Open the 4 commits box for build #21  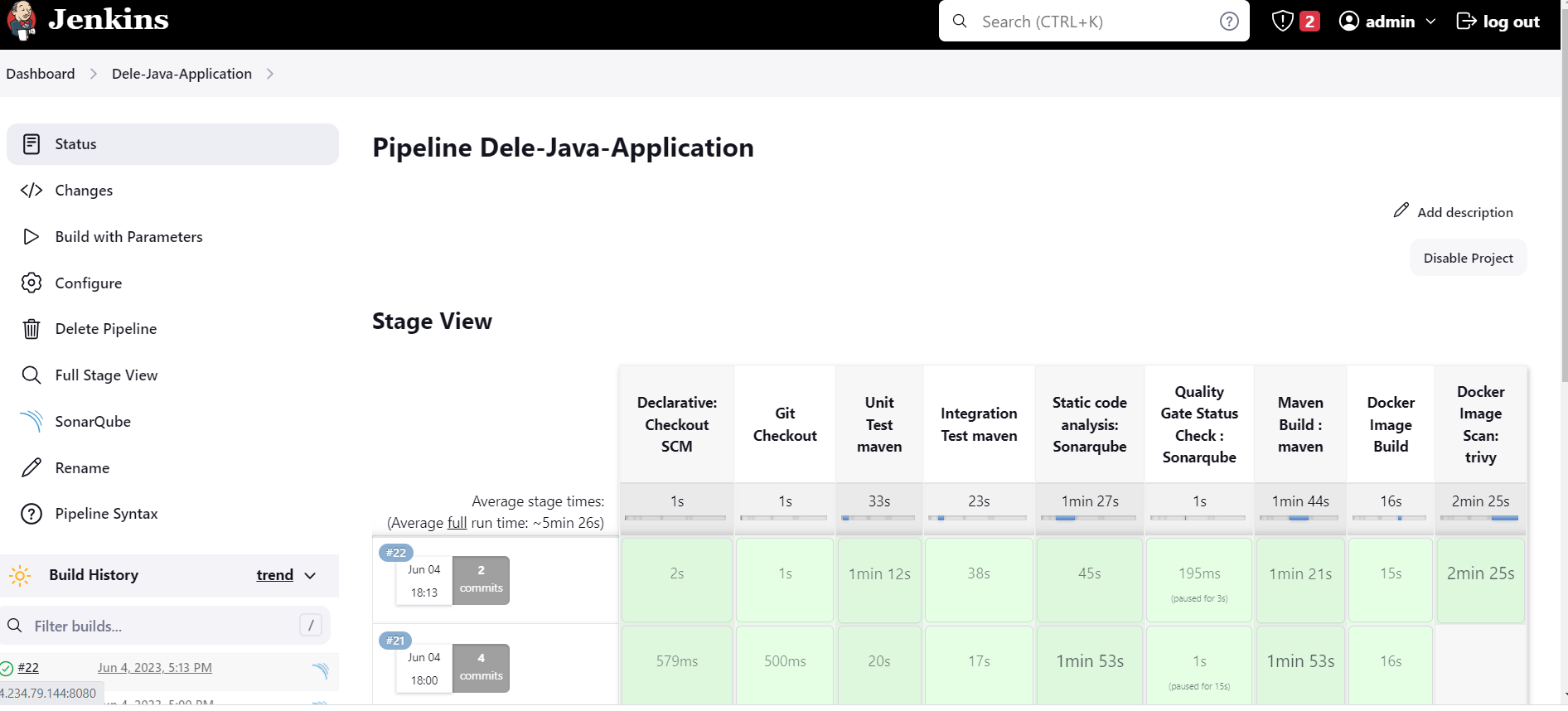pyautogui.click(x=481, y=667)
